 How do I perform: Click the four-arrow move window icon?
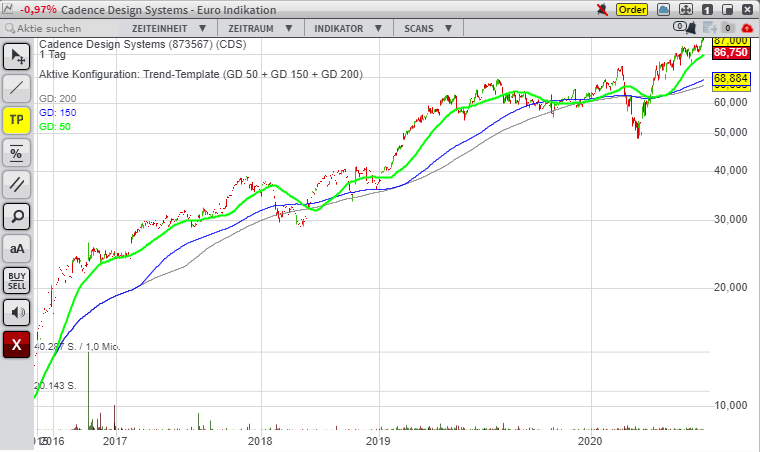(685, 9)
